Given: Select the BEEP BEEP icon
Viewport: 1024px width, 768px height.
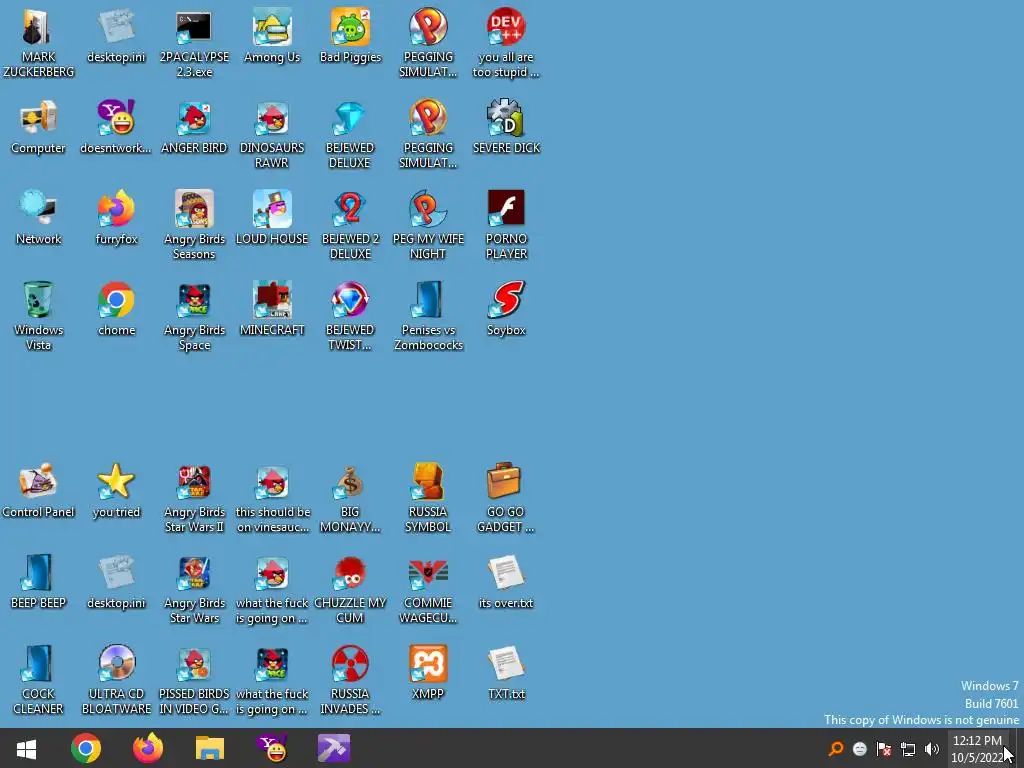Looking at the screenshot, I should point(38,573).
